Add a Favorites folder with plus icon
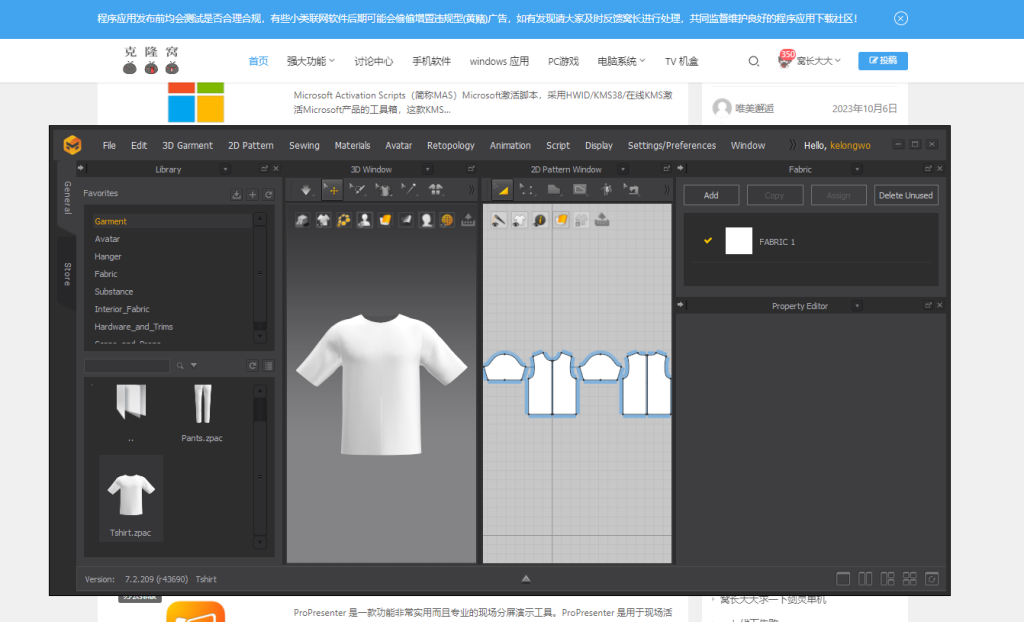The height and width of the screenshot is (622, 1024). [252, 195]
